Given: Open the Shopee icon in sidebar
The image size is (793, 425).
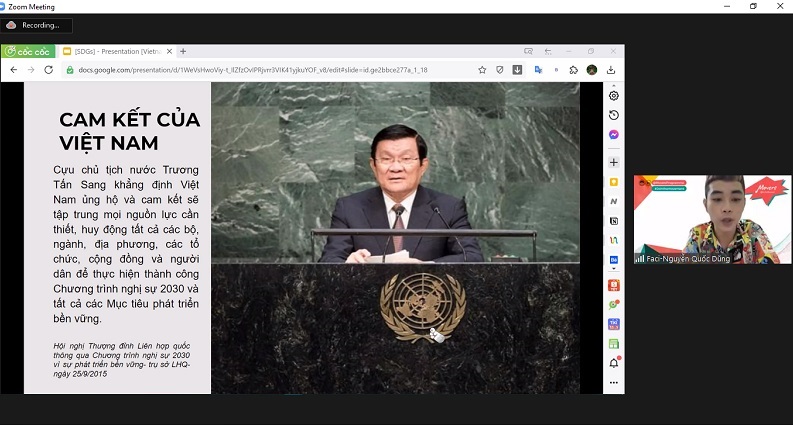Looking at the screenshot, I should pos(614,285).
